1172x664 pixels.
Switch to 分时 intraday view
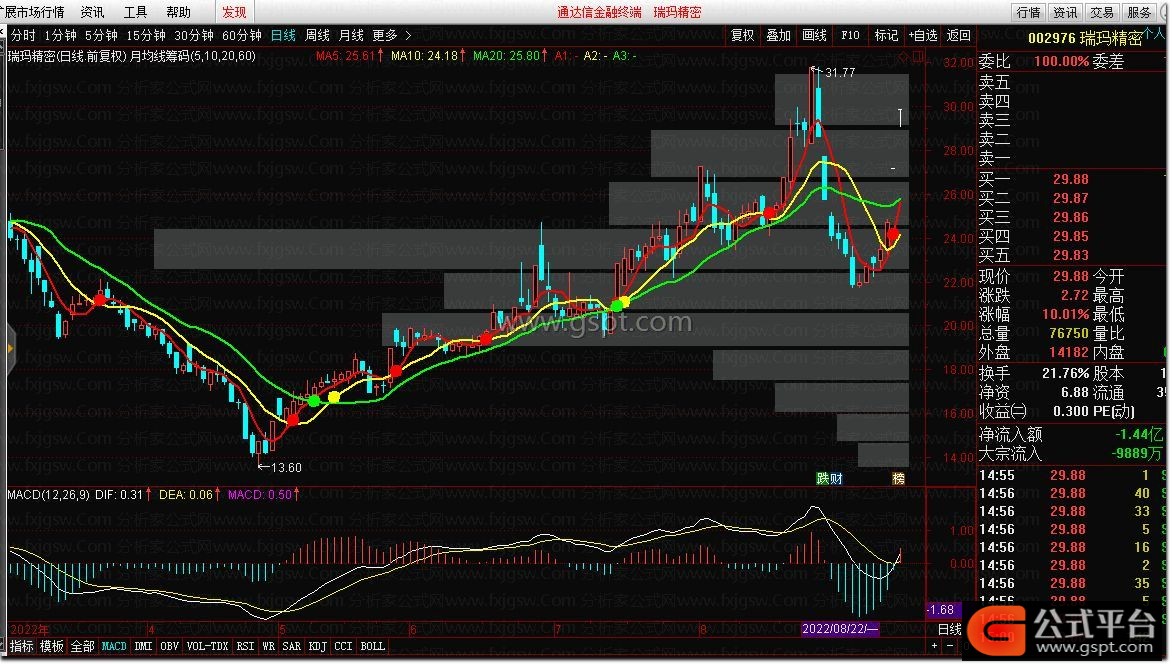click(23, 35)
